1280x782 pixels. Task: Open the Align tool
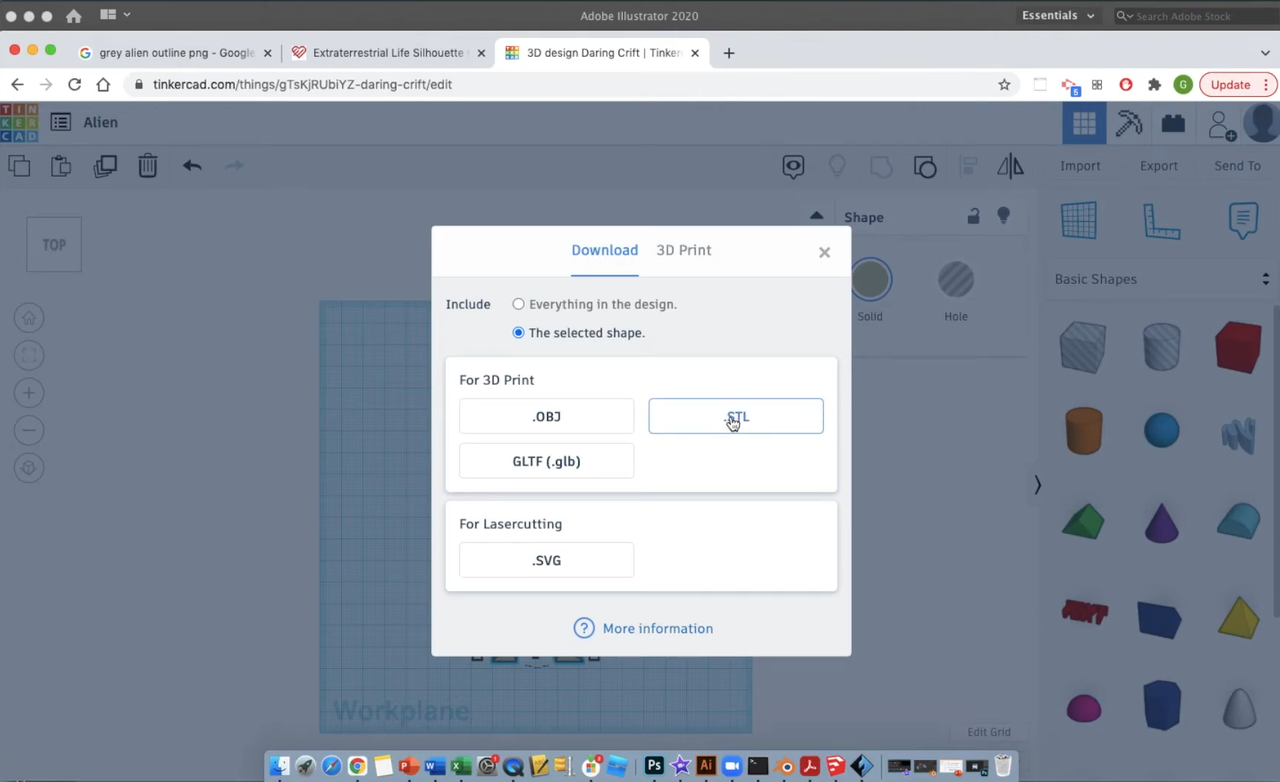(x=966, y=166)
